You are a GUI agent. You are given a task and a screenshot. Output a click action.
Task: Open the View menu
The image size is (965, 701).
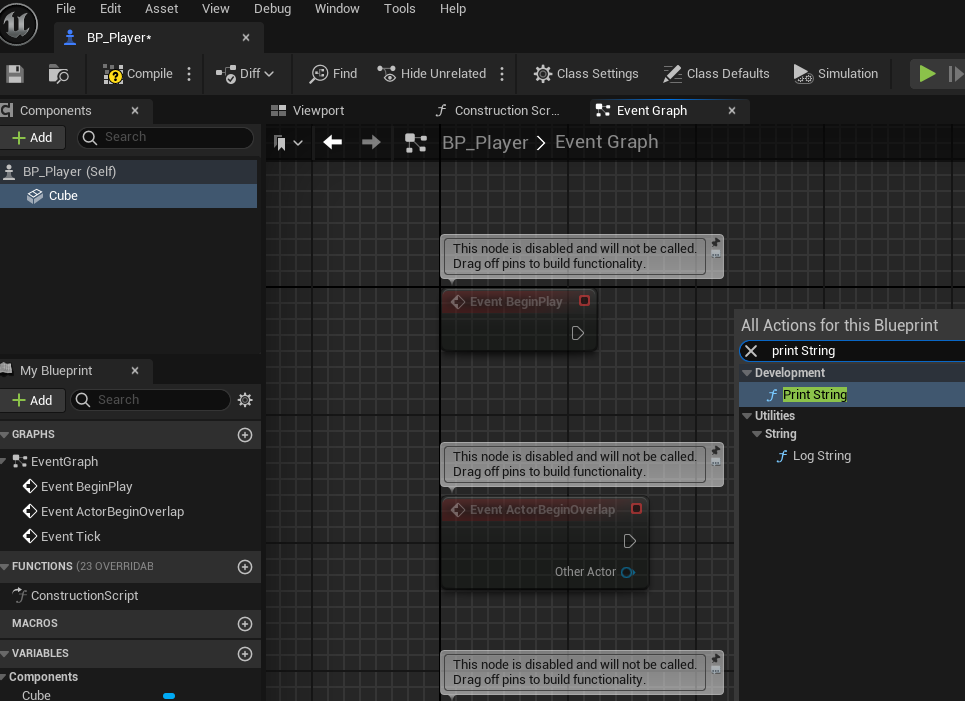(215, 9)
